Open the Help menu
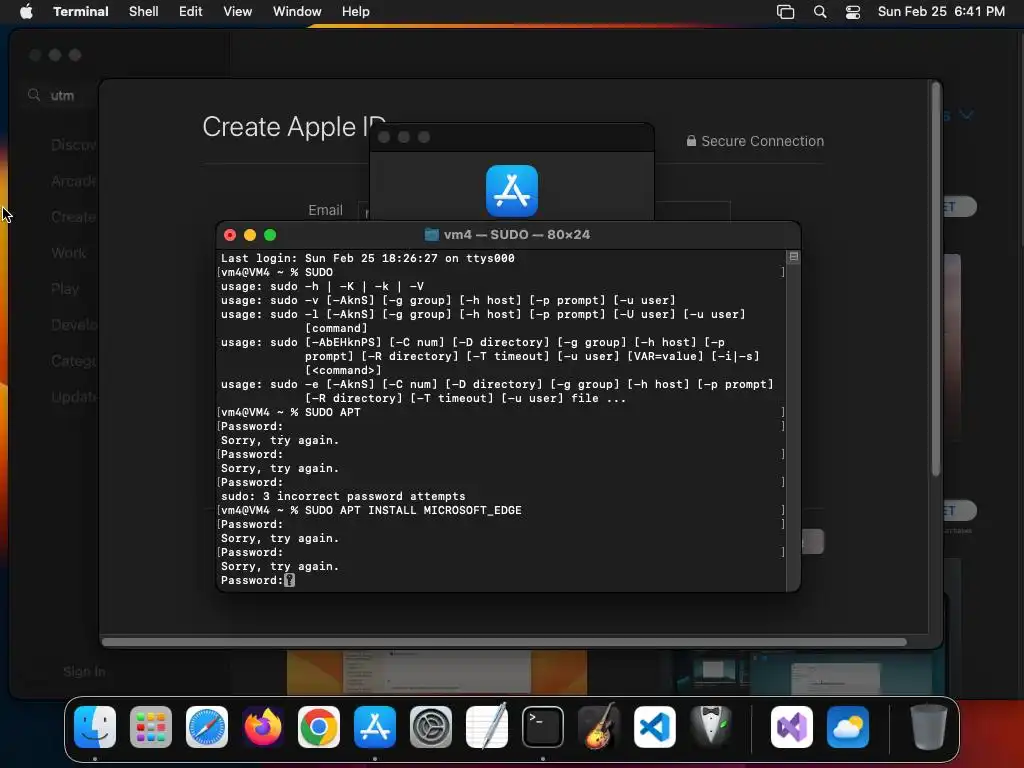The width and height of the screenshot is (1024, 768). tap(356, 12)
